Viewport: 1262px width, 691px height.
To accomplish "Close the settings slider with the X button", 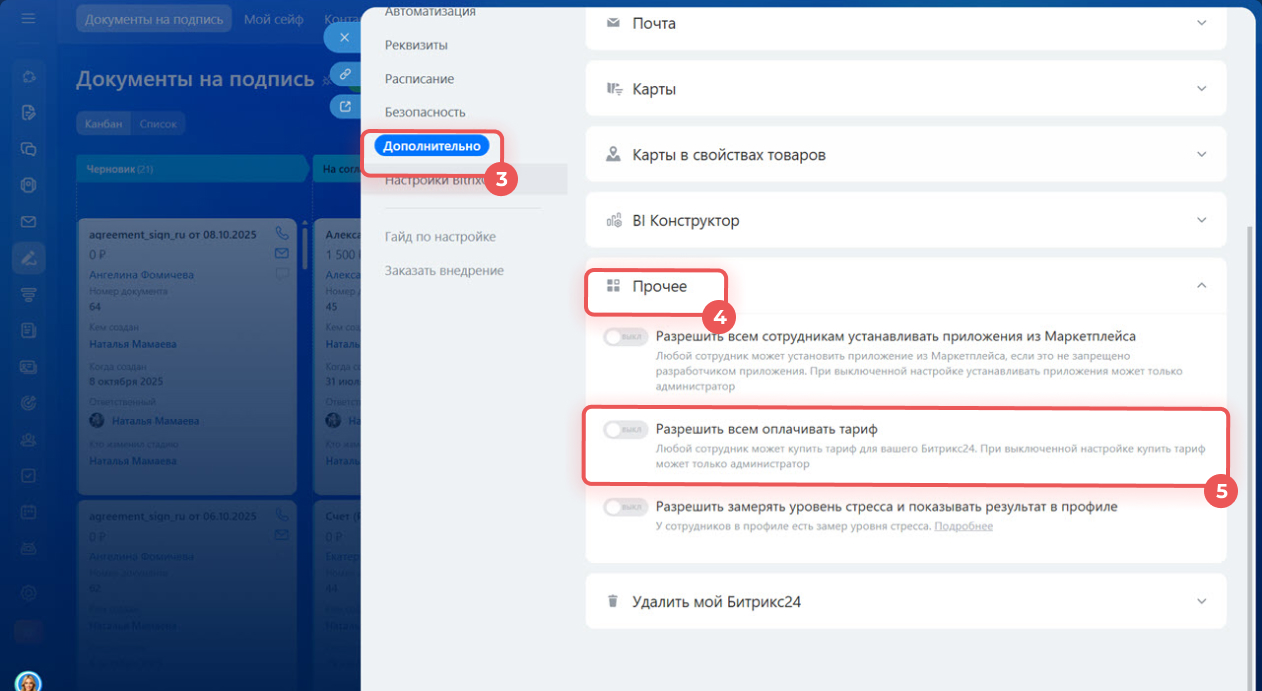I will [x=344, y=37].
